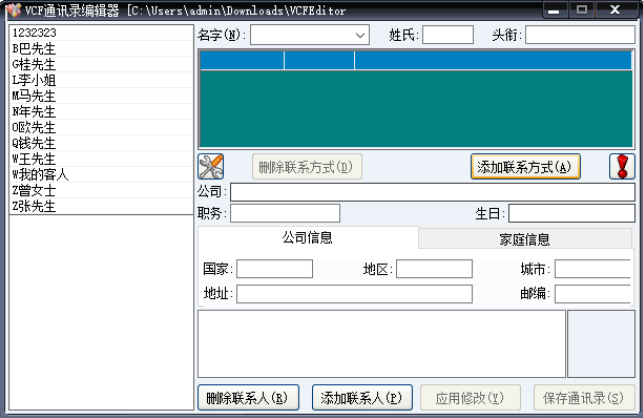Focus the 职务 job title input field

[x=285, y=213]
